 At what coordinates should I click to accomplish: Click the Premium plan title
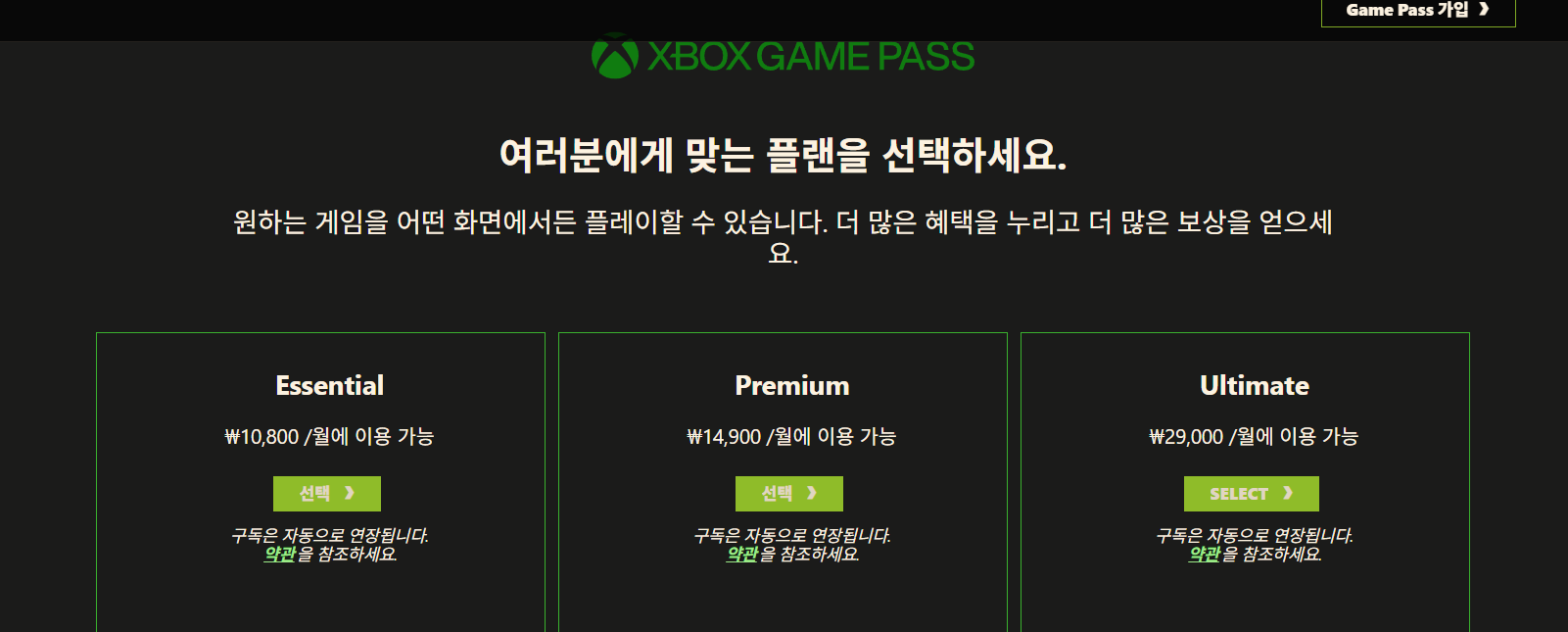coord(792,386)
